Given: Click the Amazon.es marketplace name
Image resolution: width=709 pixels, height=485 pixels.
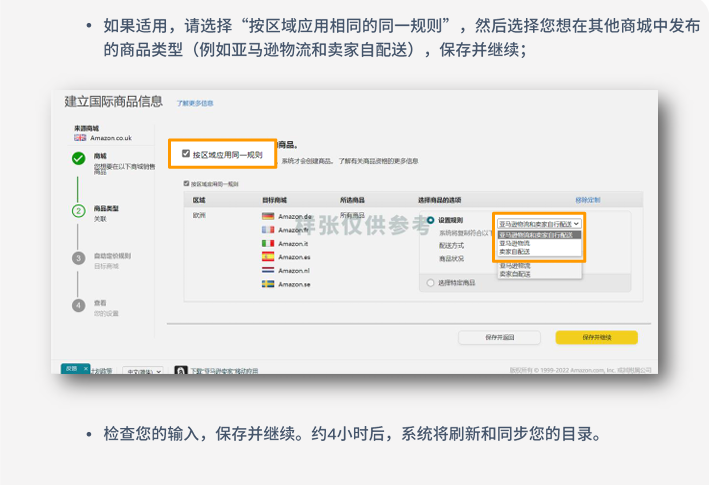Looking at the screenshot, I should (x=294, y=257).
